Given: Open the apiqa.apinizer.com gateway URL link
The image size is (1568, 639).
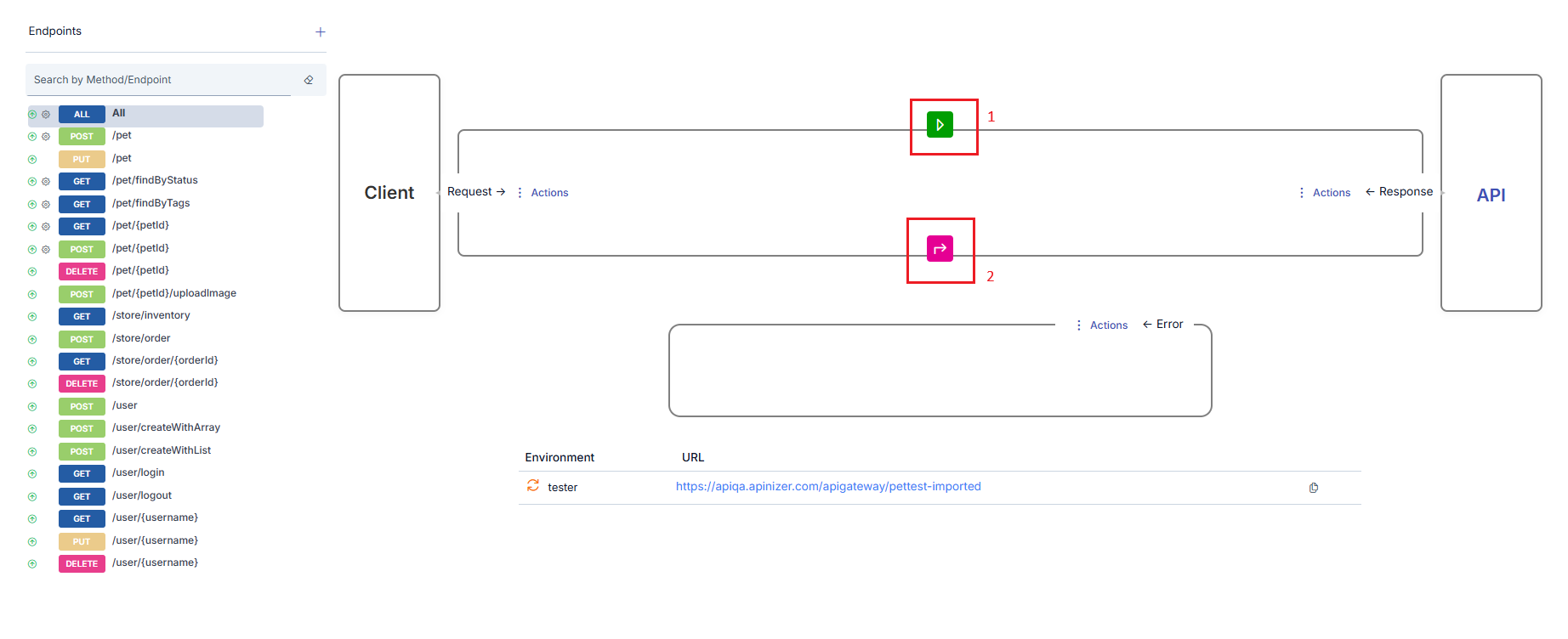Looking at the screenshot, I should (x=828, y=487).
